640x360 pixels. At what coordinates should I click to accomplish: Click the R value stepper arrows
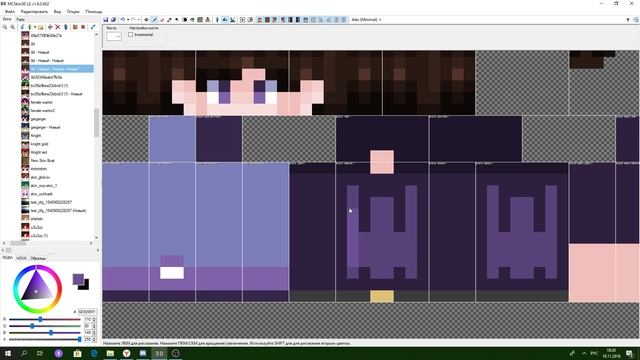[x=95, y=319]
